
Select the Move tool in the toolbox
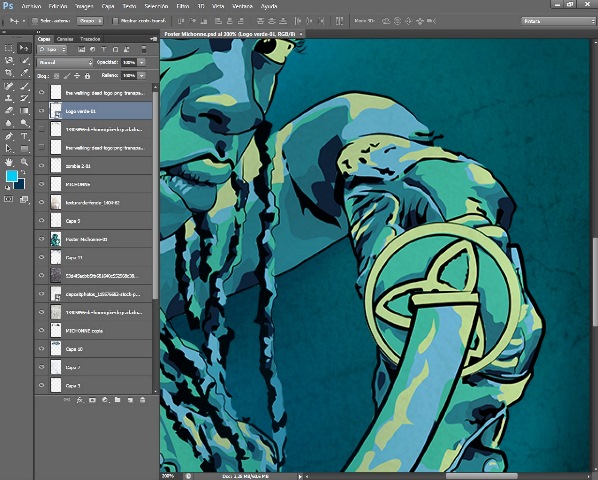(x=24, y=48)
